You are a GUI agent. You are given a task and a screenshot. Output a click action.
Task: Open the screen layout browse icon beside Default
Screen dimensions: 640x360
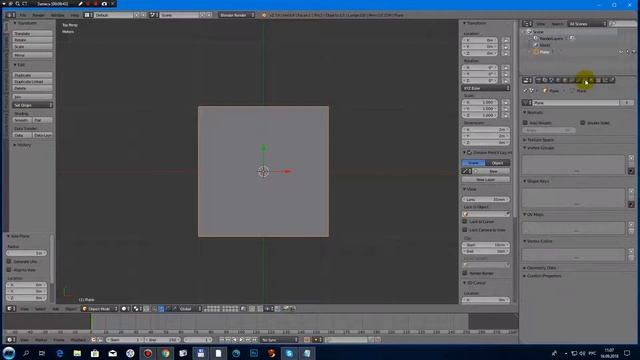pyautogui.click(x=89, y=15)
